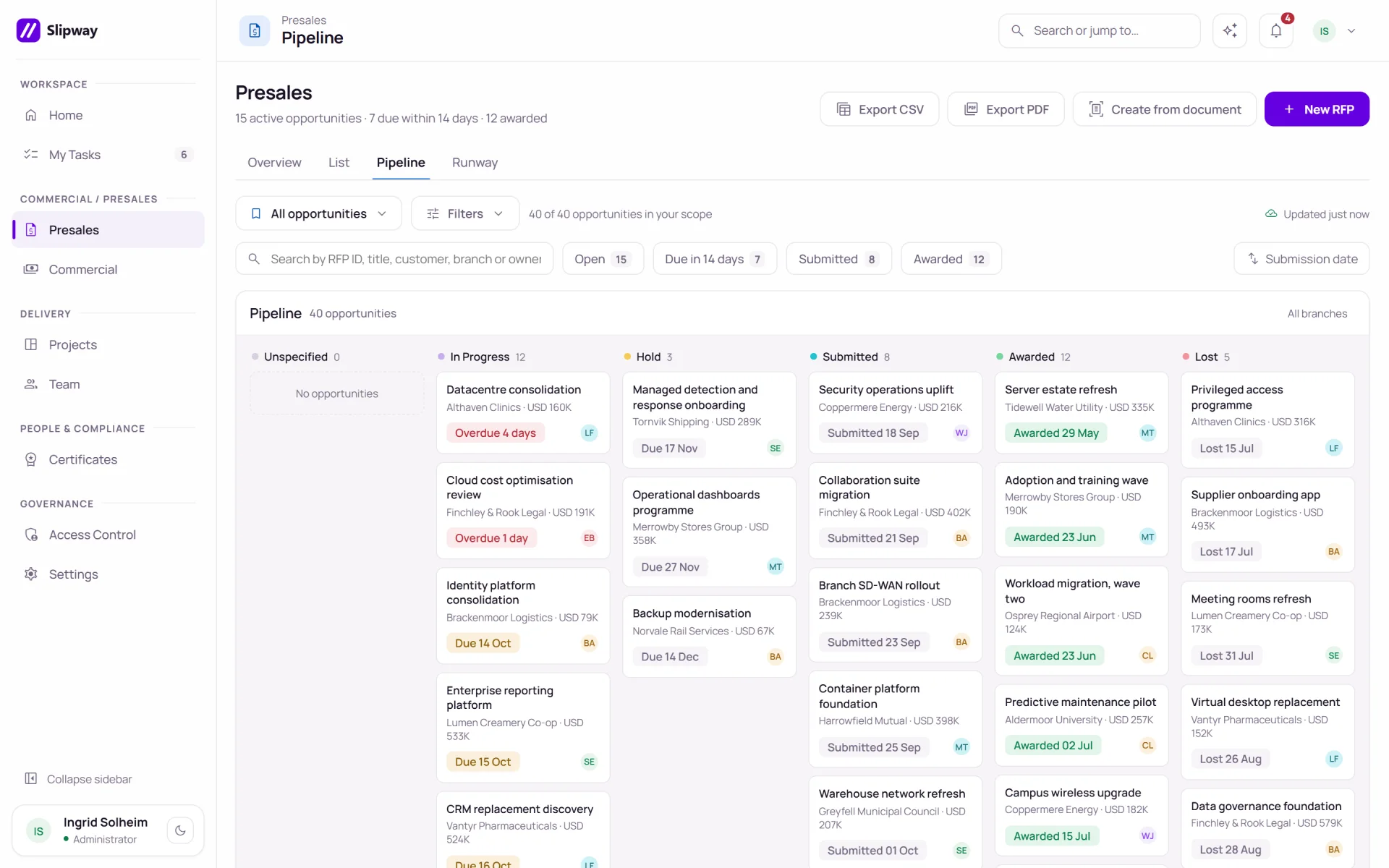Expand the All opportunities dropdown
The image size is (1389, 868).
point(318,213)
